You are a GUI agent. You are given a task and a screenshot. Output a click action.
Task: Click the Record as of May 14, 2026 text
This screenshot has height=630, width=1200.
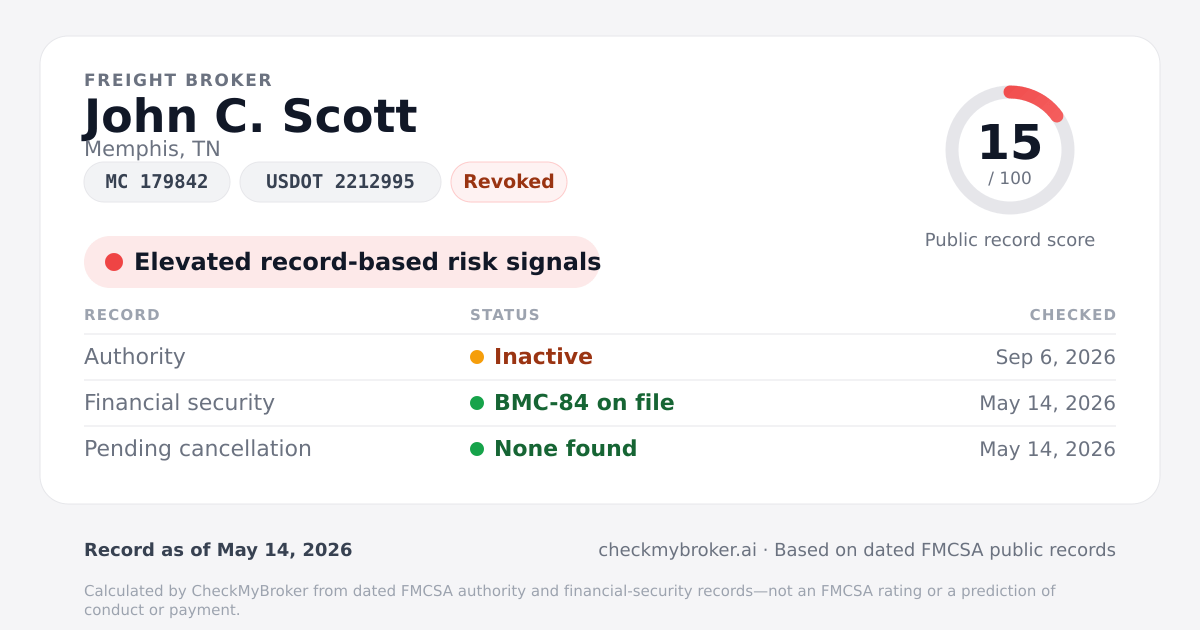pyautogui.click(x=218, y=550)
